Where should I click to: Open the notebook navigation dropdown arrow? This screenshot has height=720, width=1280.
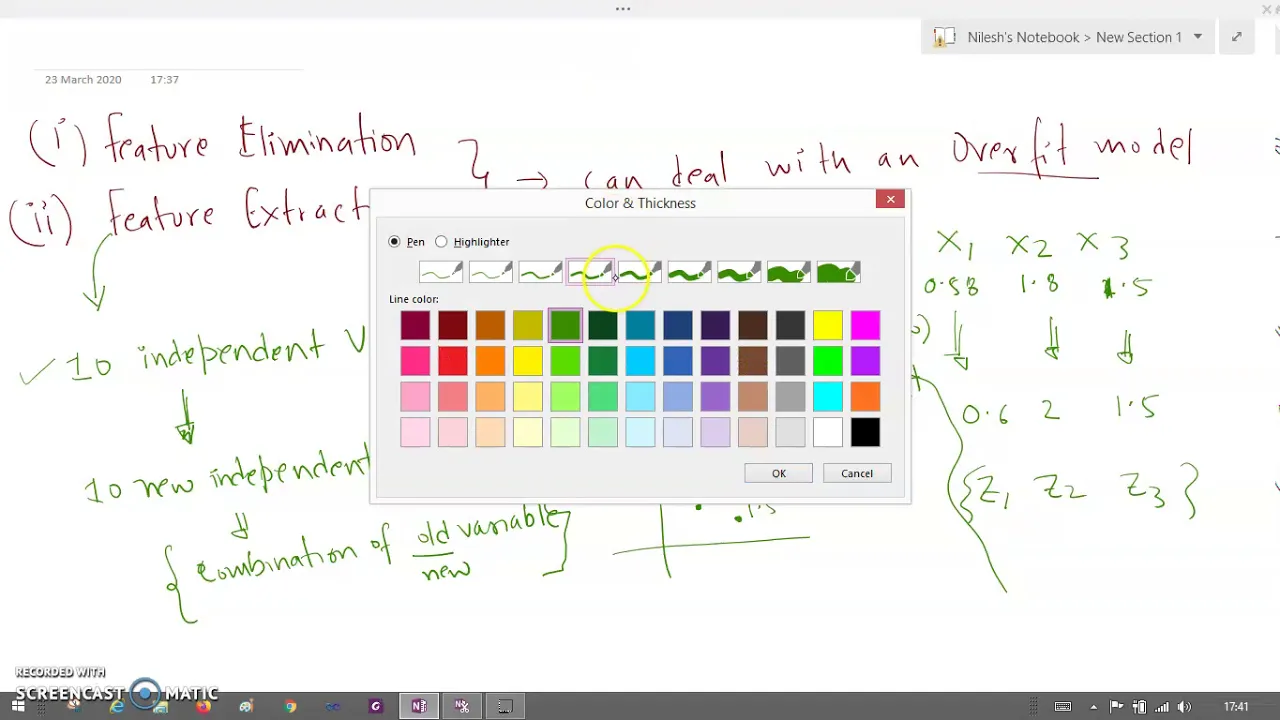click(x=1197, y=37)
